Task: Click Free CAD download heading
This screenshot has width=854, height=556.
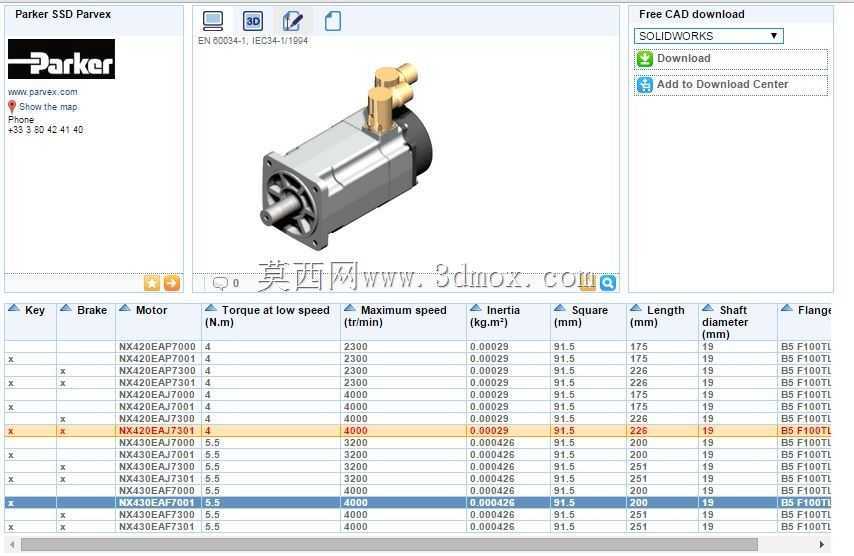Action: tap(692, 15)
